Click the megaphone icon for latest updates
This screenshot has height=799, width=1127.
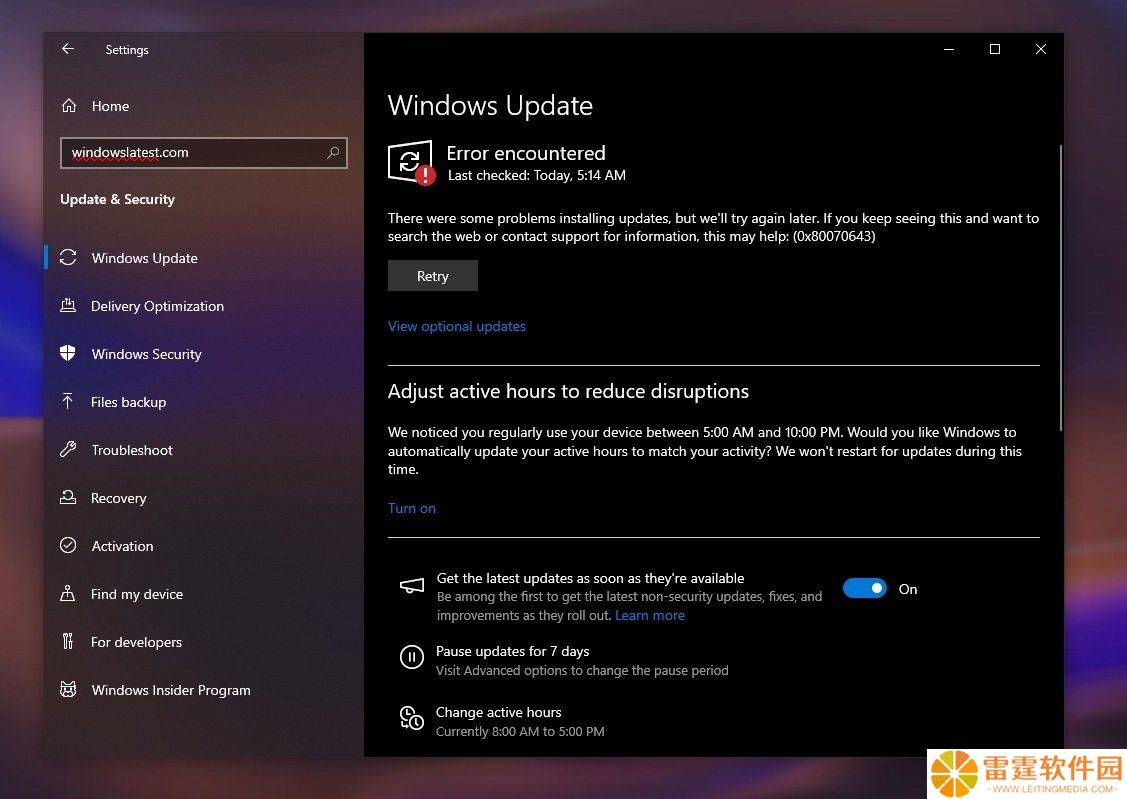(412, 586)
